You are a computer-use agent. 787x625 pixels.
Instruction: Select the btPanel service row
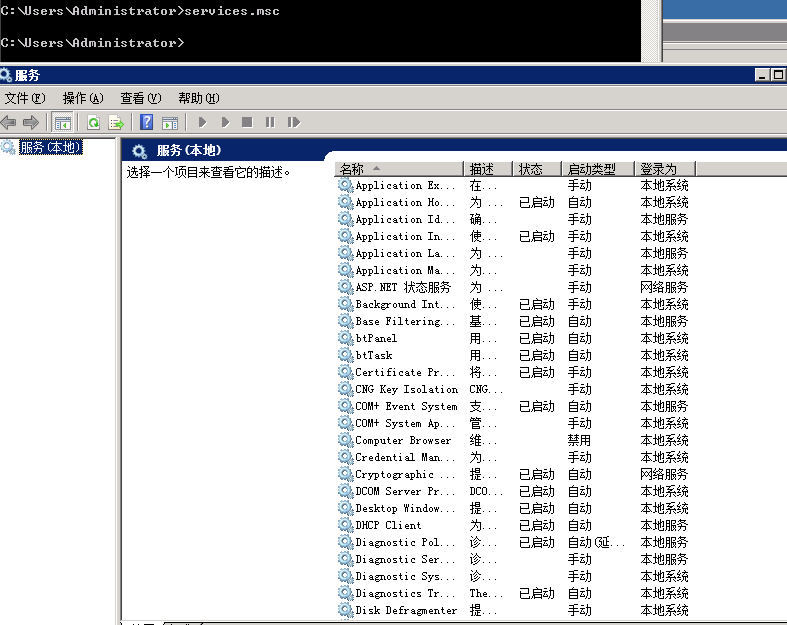[x=376, y=338]
